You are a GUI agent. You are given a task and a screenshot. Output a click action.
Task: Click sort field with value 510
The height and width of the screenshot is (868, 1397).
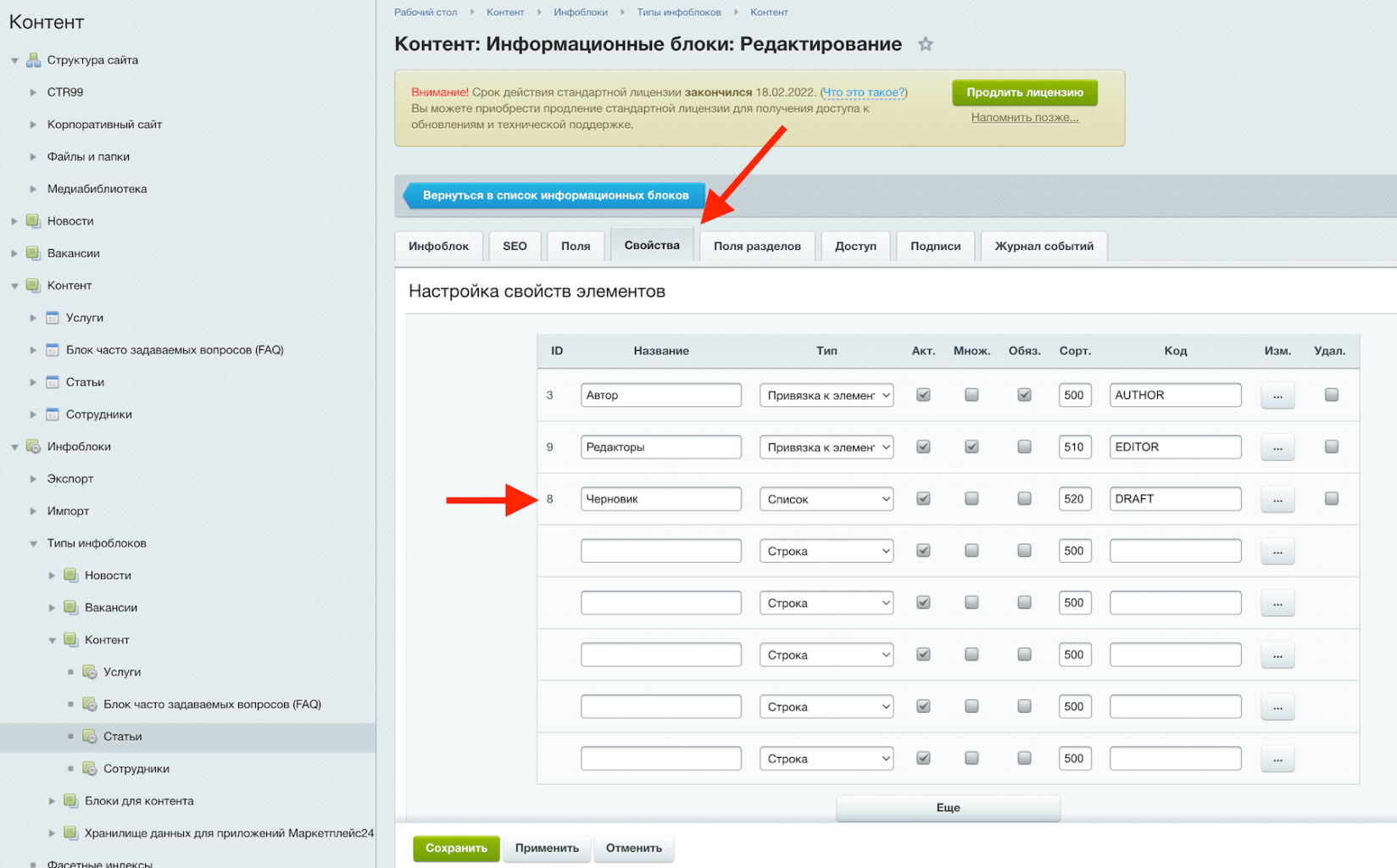[1075, 447]
